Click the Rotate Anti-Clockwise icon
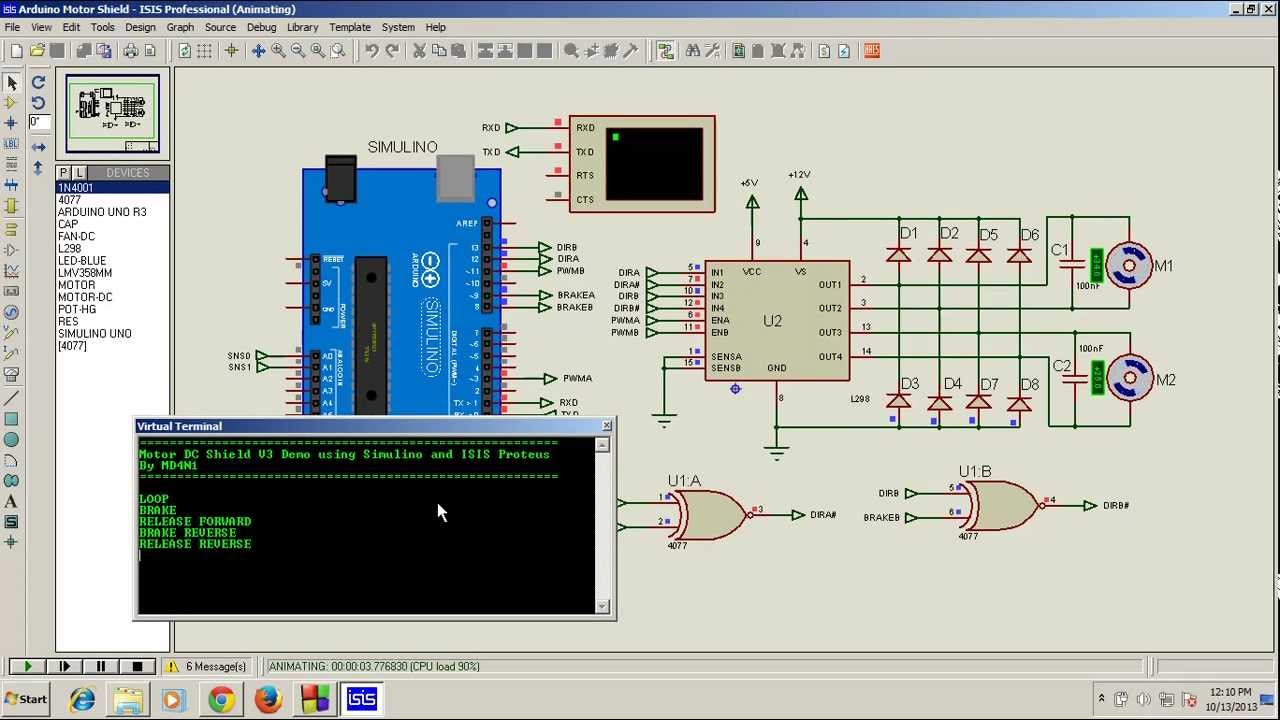Screen dimensions: 1280x720 click(38, 103)
